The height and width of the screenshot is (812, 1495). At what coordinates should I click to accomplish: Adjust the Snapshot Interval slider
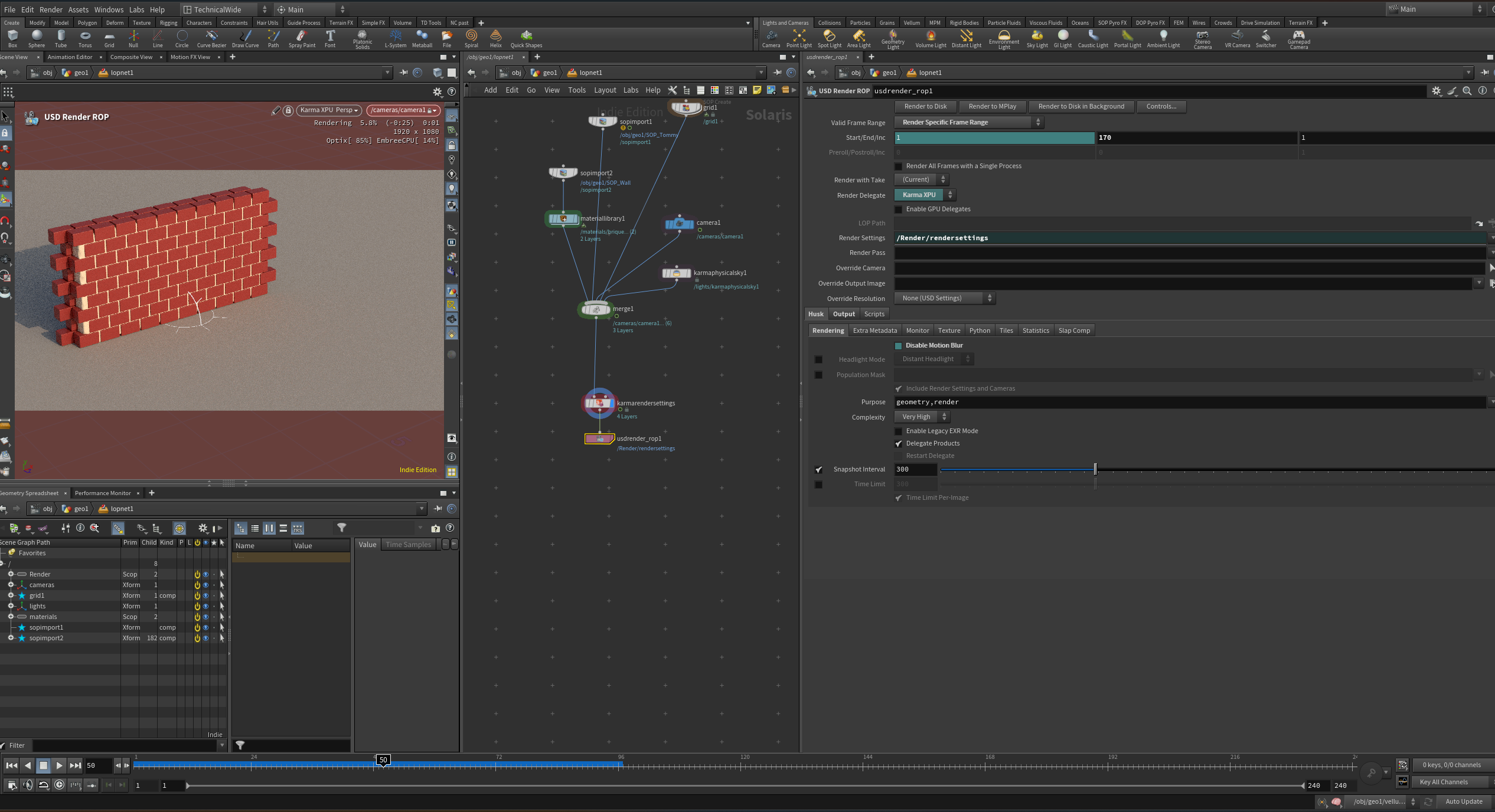click(x=1095, y=470)
